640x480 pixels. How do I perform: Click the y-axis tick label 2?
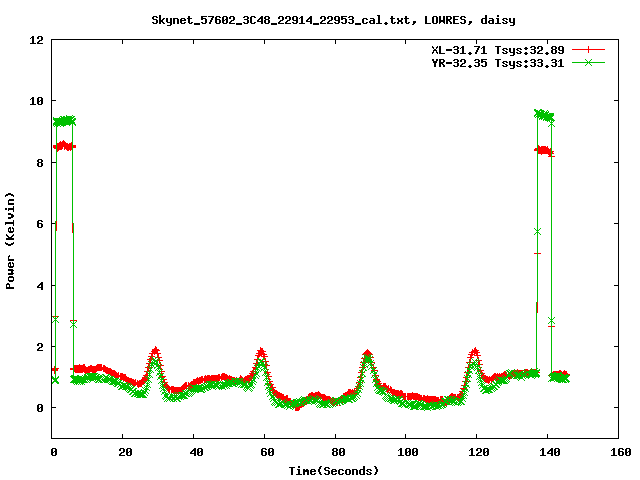coord(40,347)
